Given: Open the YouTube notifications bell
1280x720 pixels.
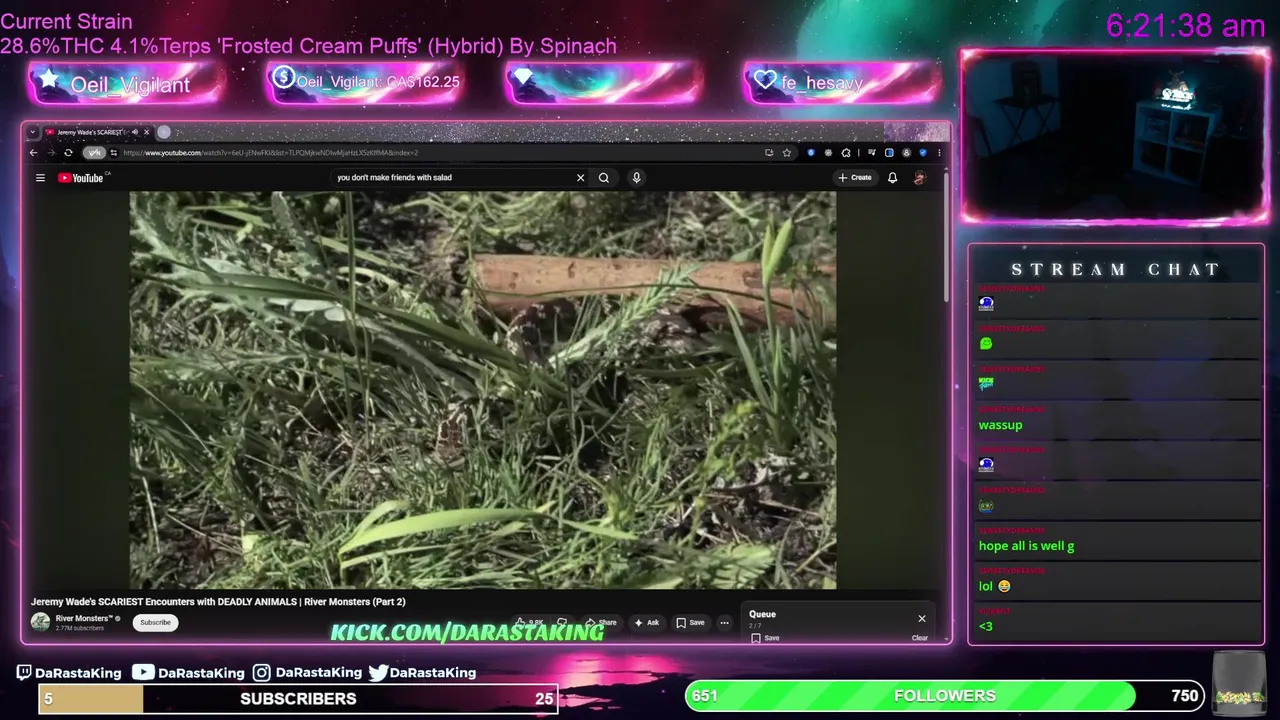Looking at the screenshot, I should click(892, 178).
